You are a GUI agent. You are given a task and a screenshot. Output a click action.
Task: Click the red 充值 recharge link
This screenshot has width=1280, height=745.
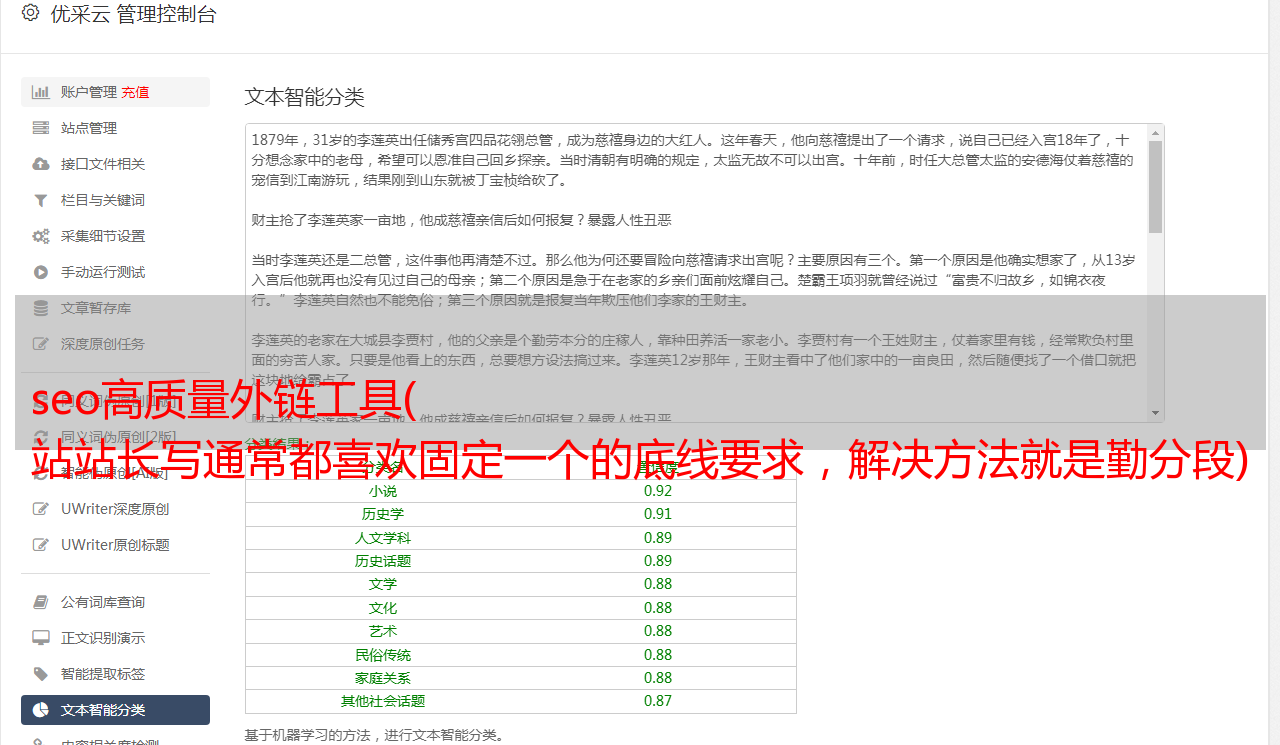click(136, 92)
